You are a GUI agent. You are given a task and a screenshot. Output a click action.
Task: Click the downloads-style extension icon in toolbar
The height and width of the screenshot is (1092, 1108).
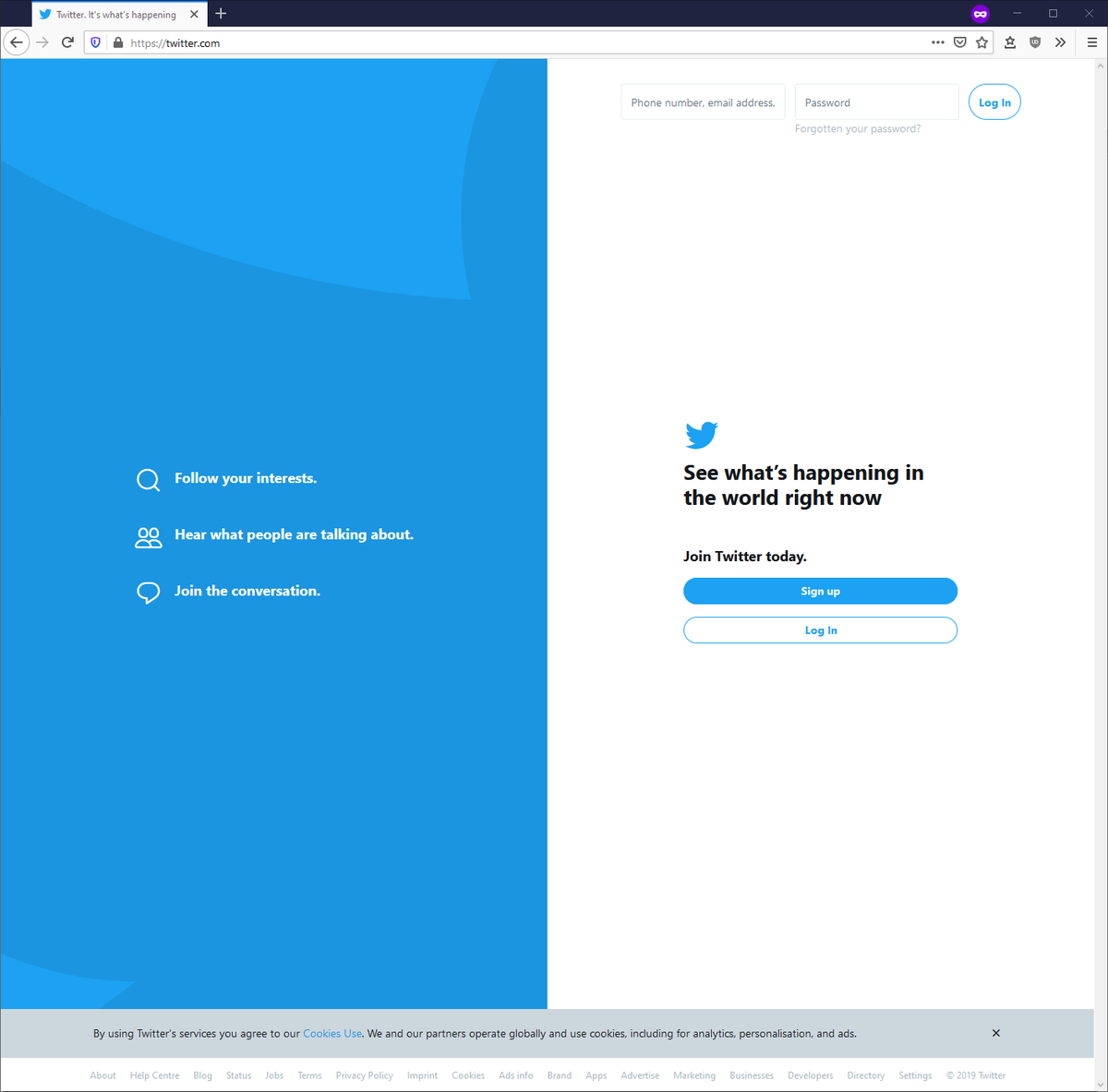[x=1010, y=42]
